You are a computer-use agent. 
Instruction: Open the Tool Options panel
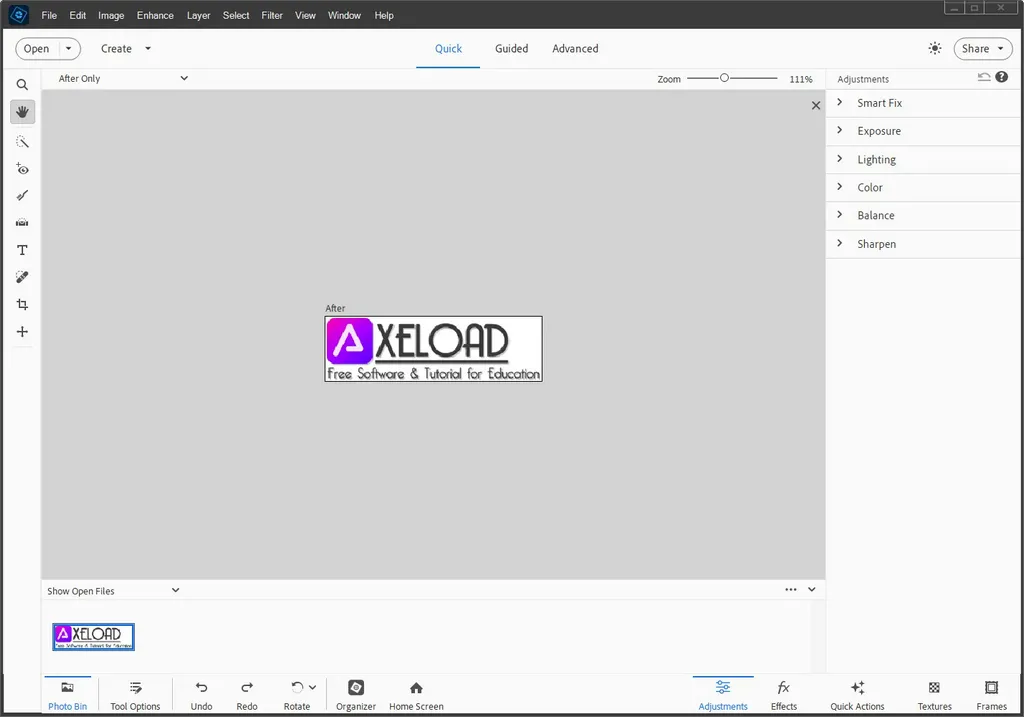135,695
